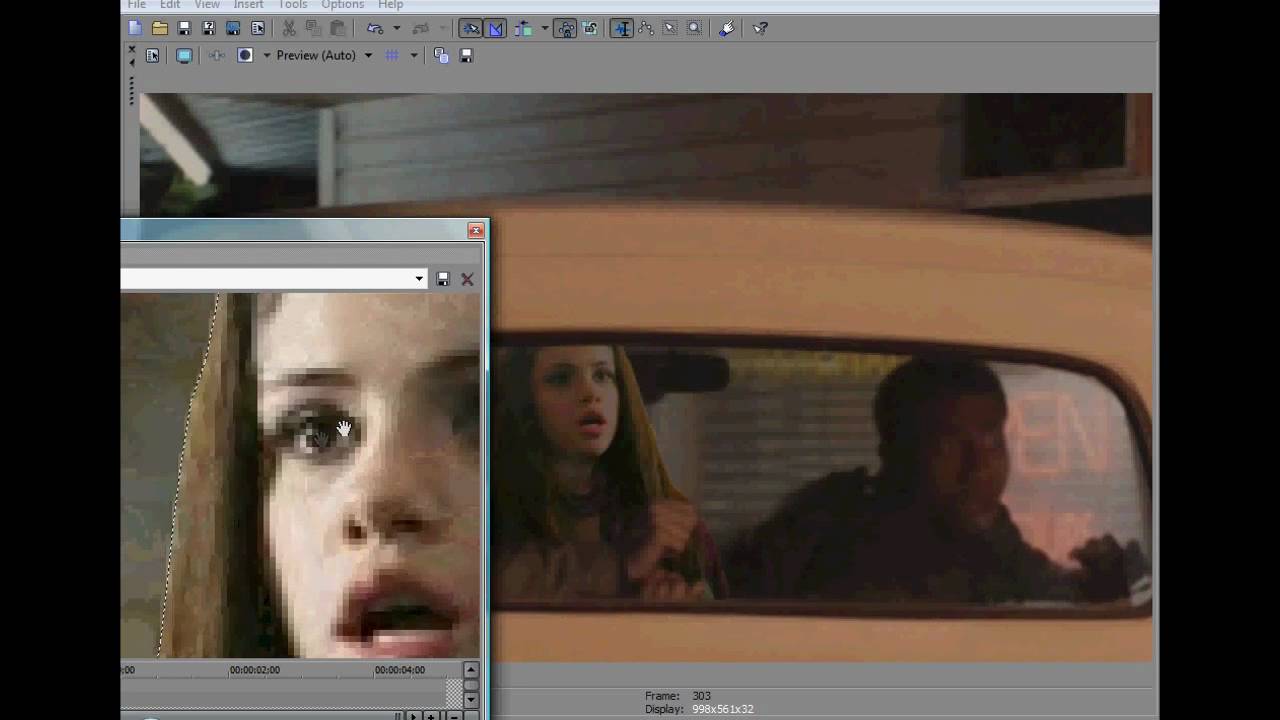Save the project with the floppy icon
The height and width of the screenshot is (720, 1280).
(x=184, y=28)
